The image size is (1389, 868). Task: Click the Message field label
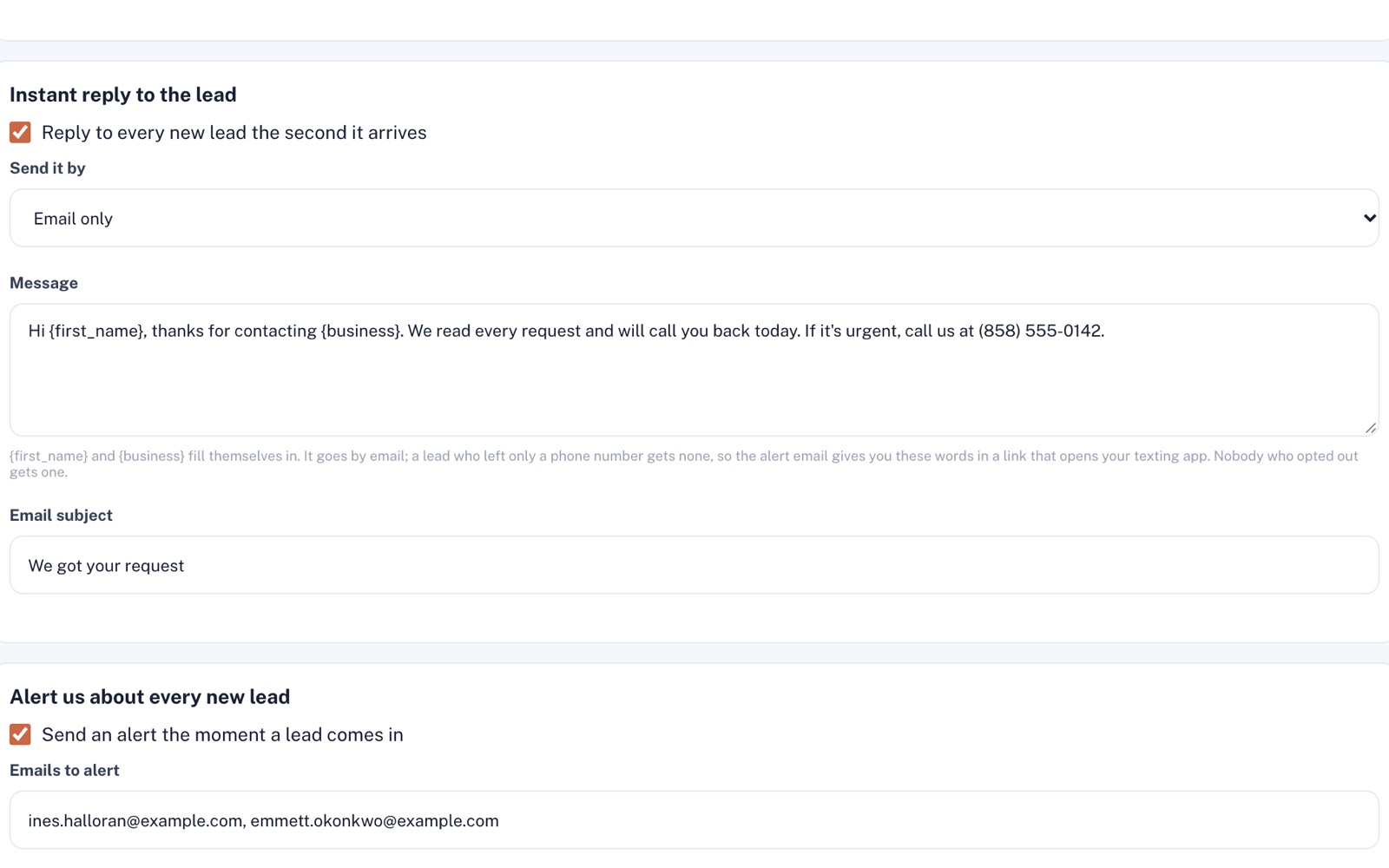[43, 283]
